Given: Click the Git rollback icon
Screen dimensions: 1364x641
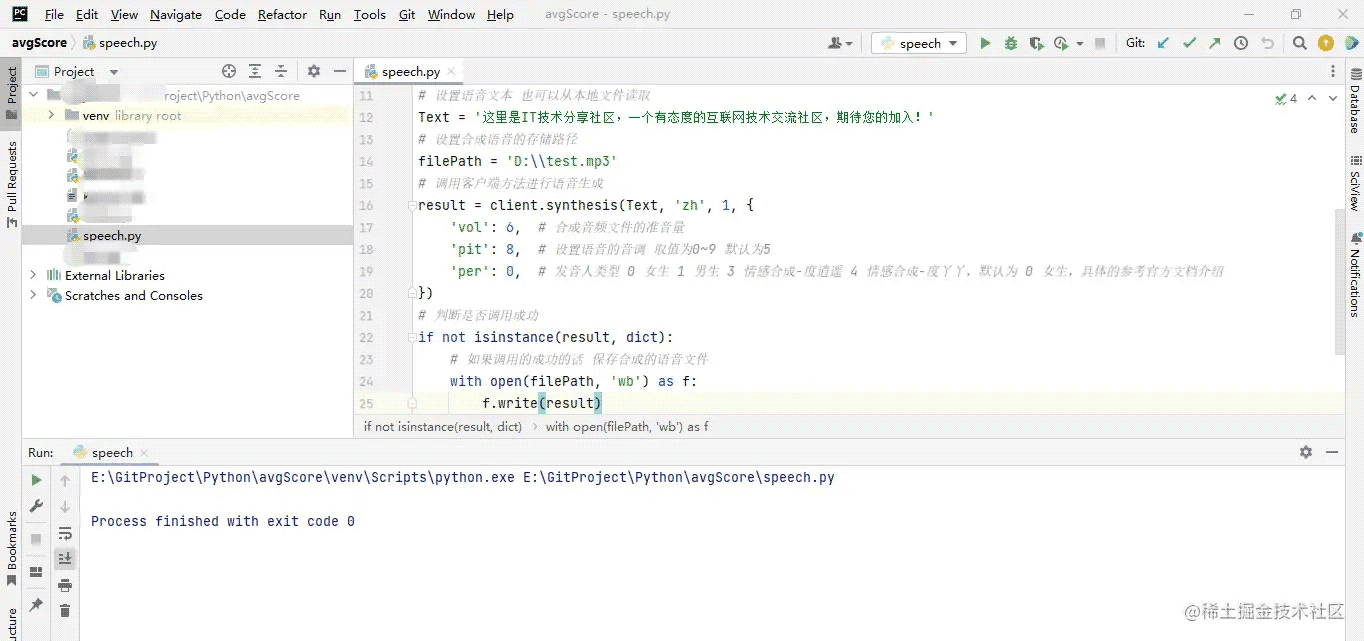Looking at the screenshot, I should [x=1267, y=43].
